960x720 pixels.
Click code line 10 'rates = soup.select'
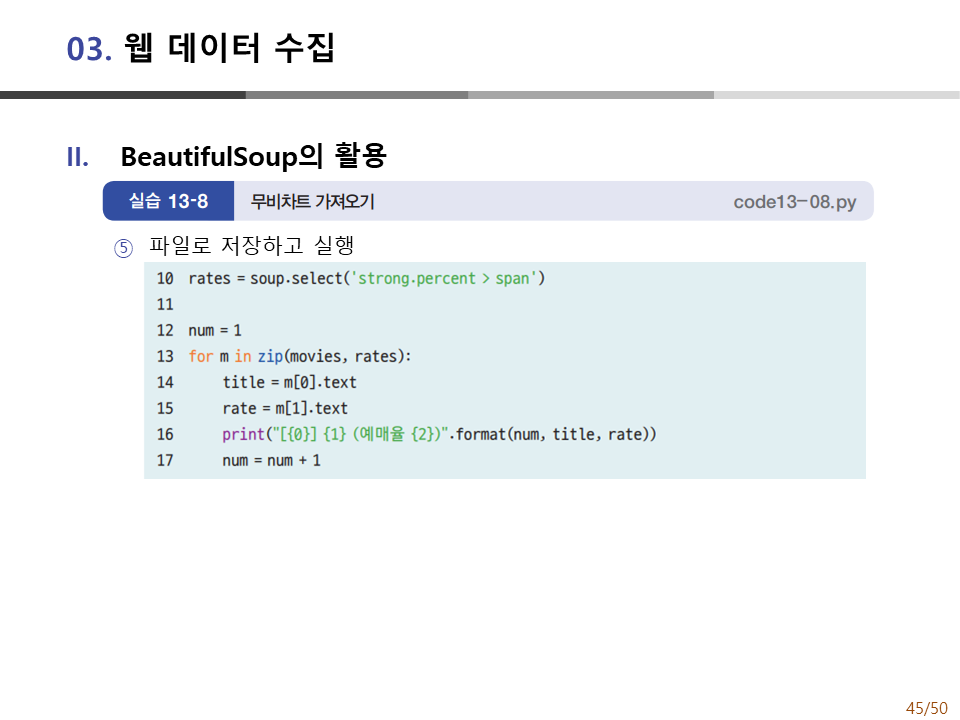(x=367, y=279)
